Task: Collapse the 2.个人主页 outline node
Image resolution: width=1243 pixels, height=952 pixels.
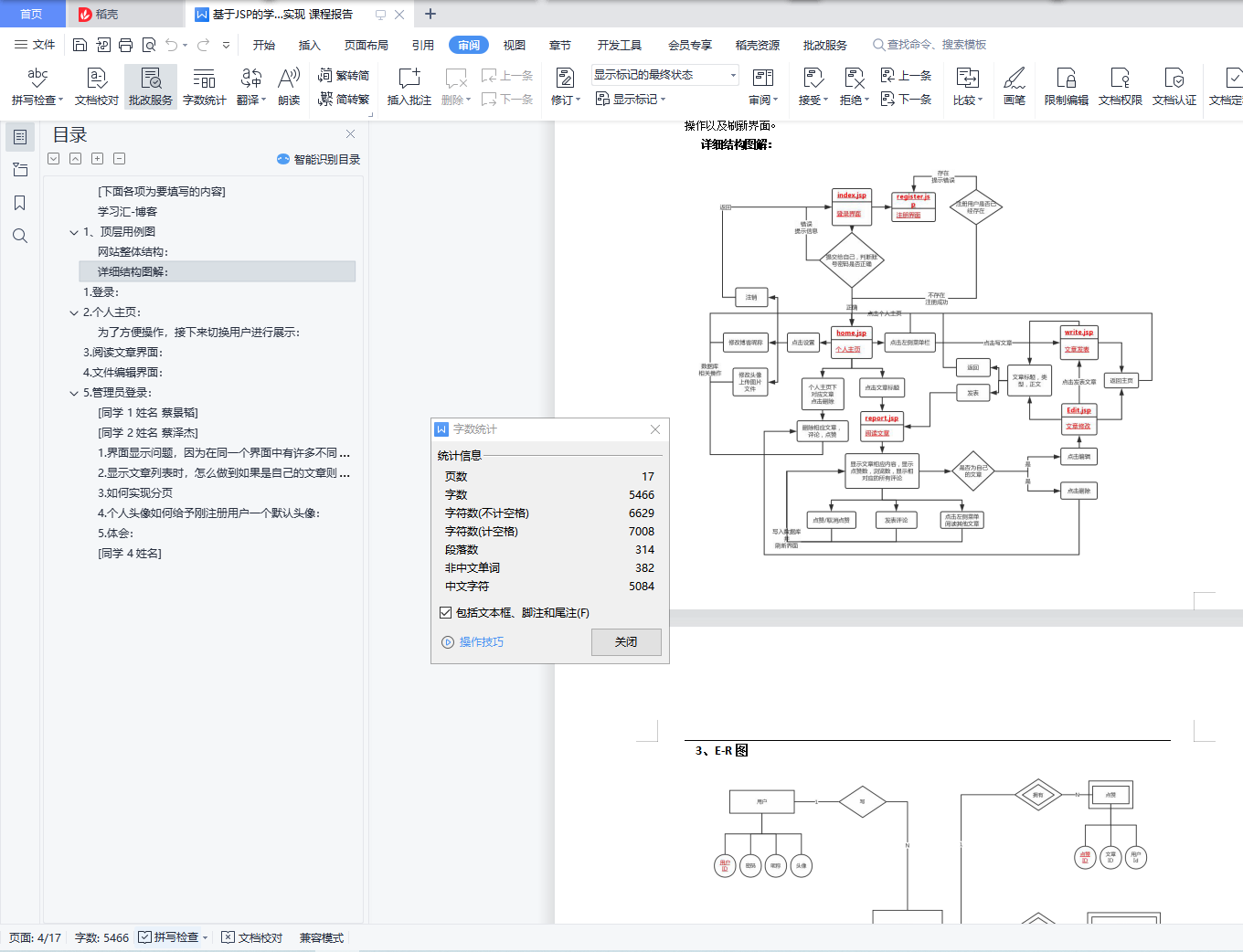Action: (x=74, y=312)
